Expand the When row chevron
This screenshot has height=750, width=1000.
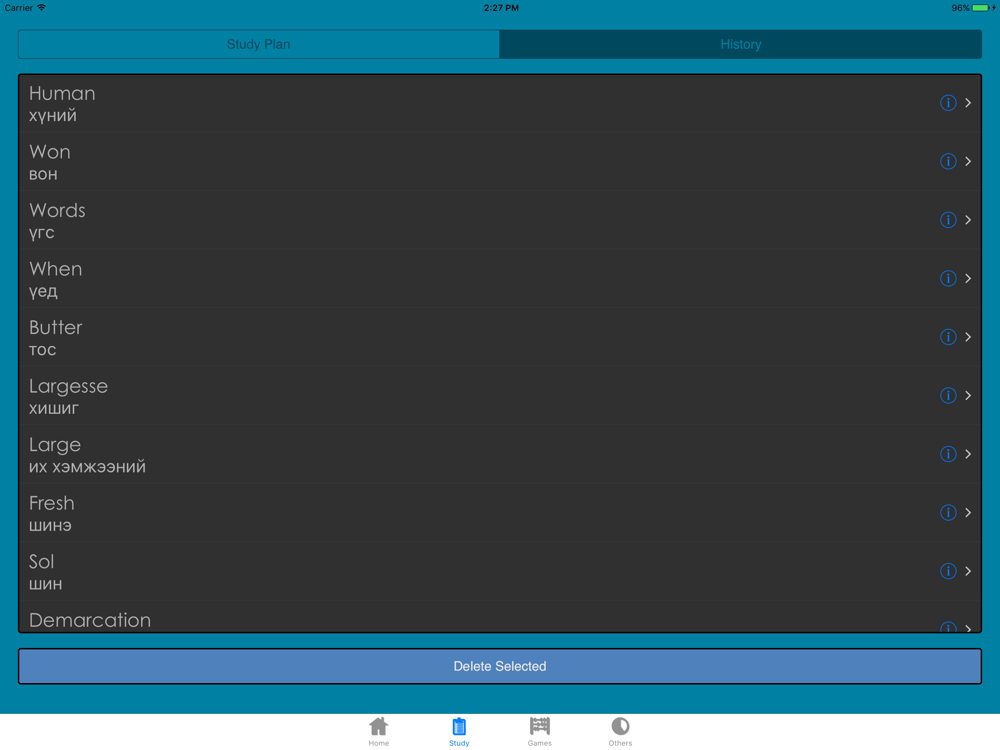pyautogui.click(x=968, y=279)
